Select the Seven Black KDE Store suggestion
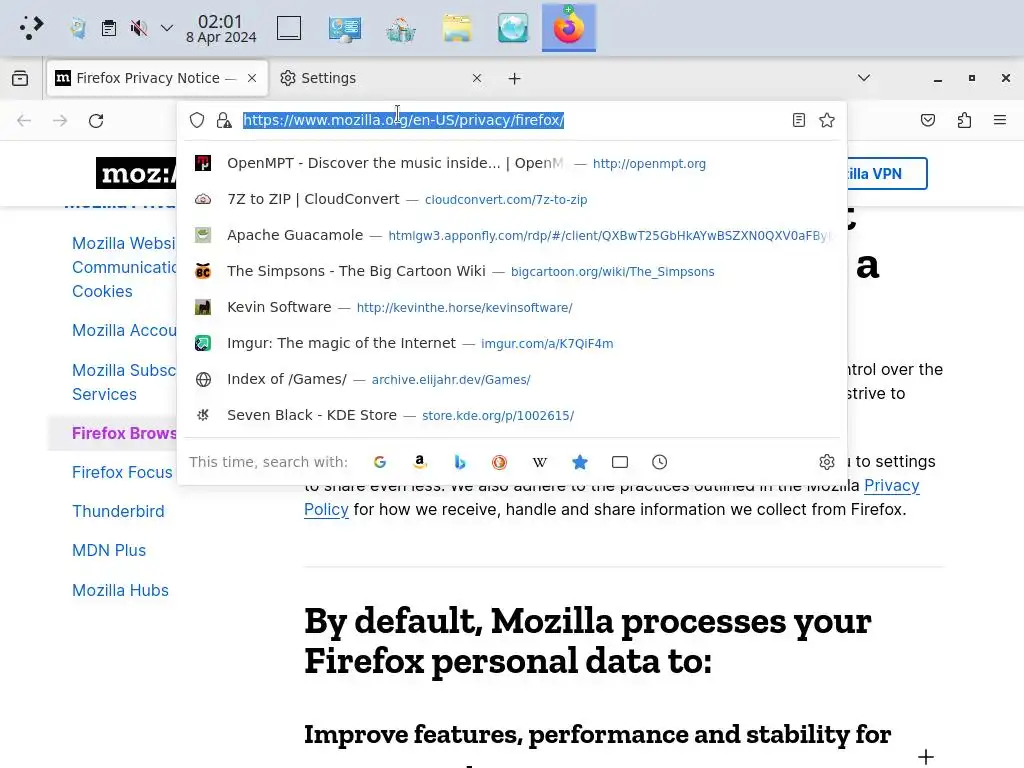The height and width of the screenshot is (768, 1024). [512, 415]
